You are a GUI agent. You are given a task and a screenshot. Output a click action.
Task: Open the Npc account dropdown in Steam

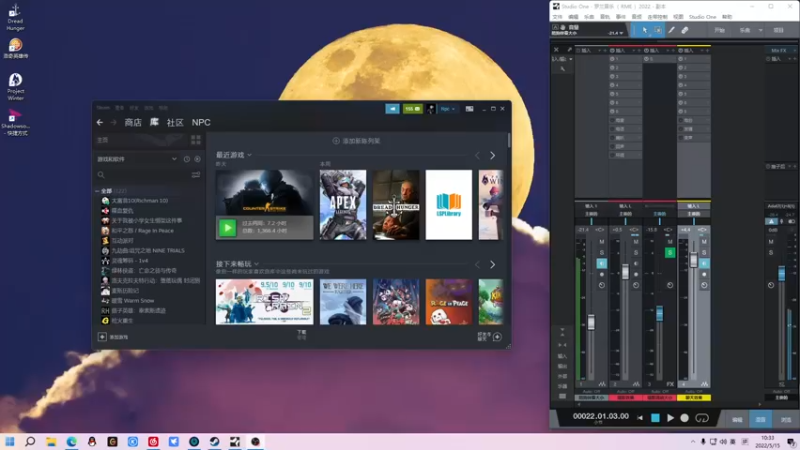pos(448,109)
